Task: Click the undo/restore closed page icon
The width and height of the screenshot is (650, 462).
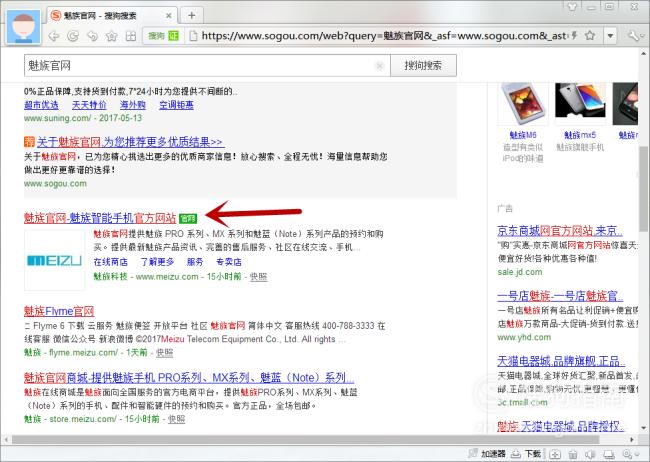Action: (x=92, y=36)
